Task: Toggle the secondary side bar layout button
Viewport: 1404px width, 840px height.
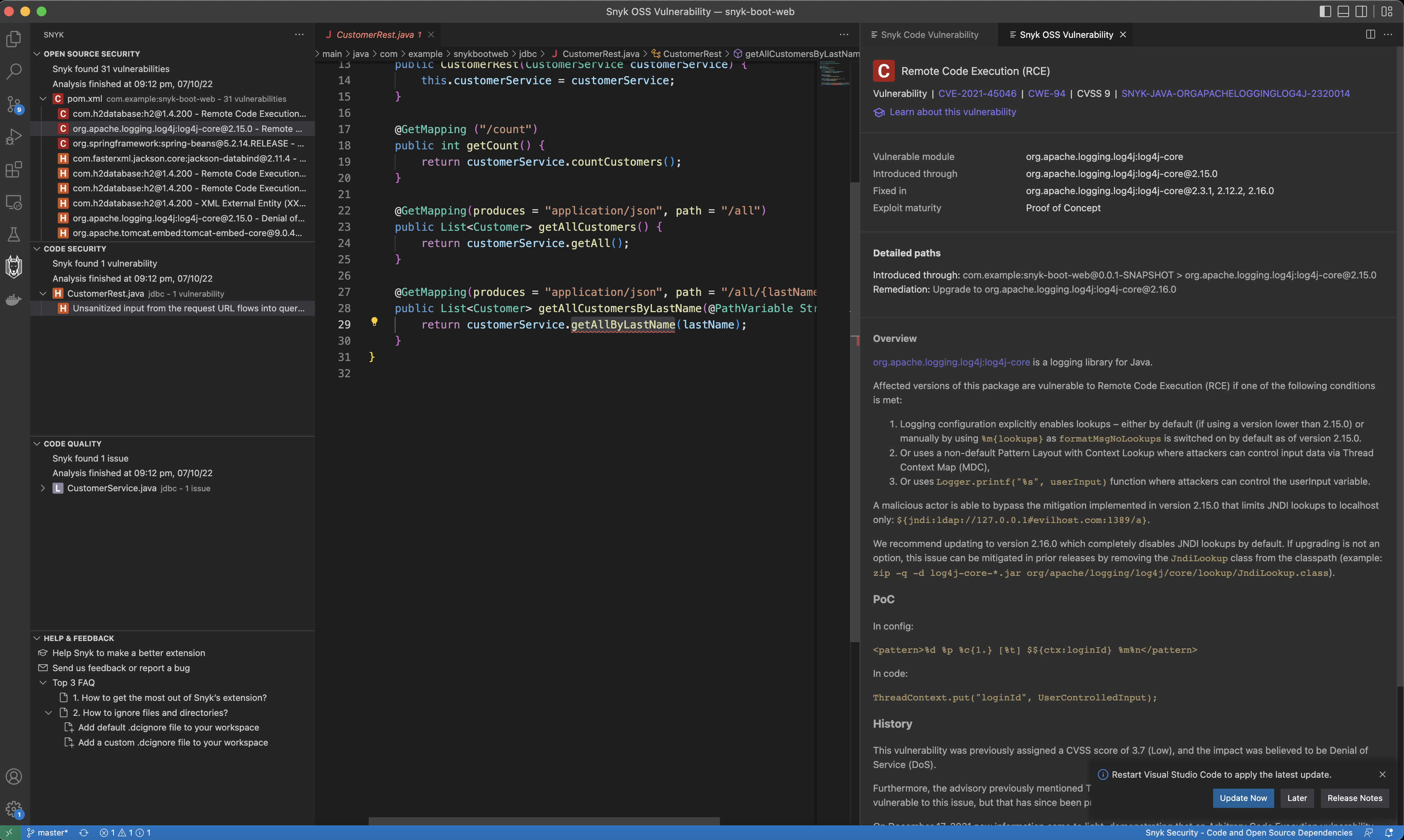Action: (1361, 11)
